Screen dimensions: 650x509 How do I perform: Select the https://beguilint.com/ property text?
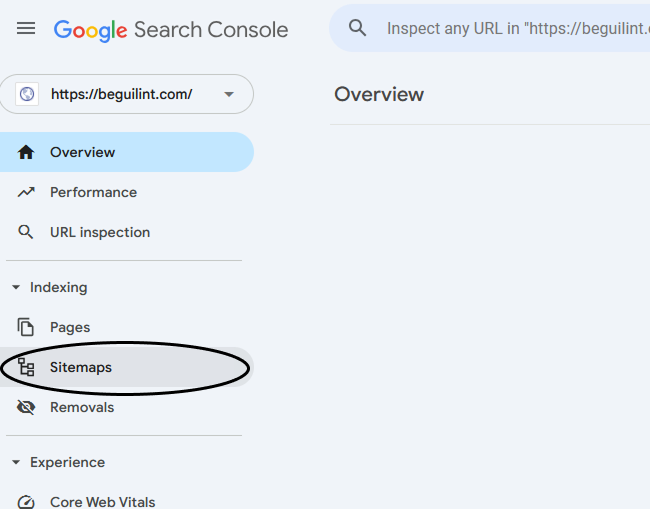[x=121, y=94]
